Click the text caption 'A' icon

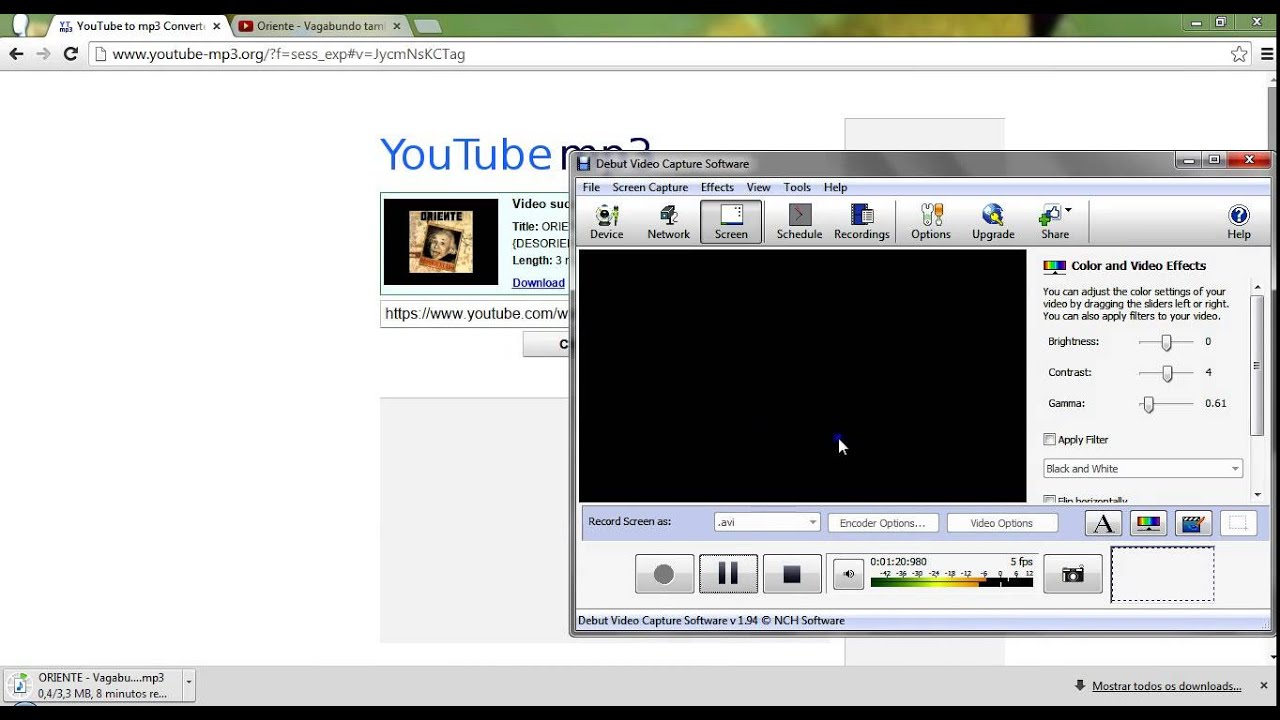(x=1103, y=523)
